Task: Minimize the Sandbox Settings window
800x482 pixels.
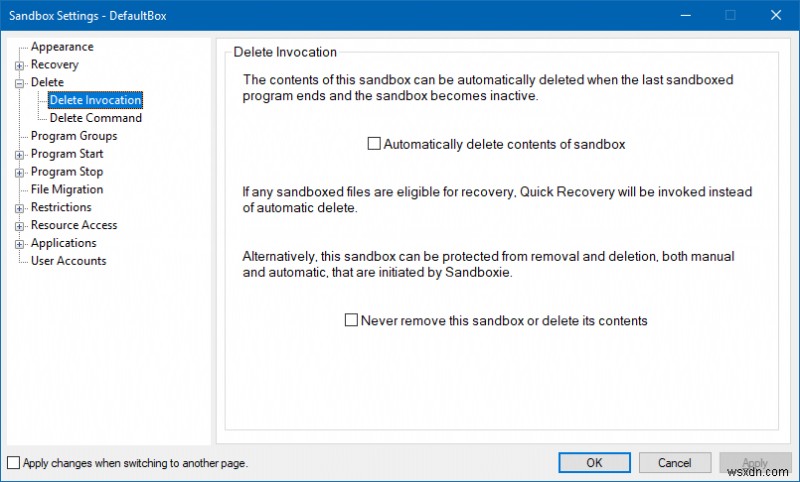Action: 685,15
